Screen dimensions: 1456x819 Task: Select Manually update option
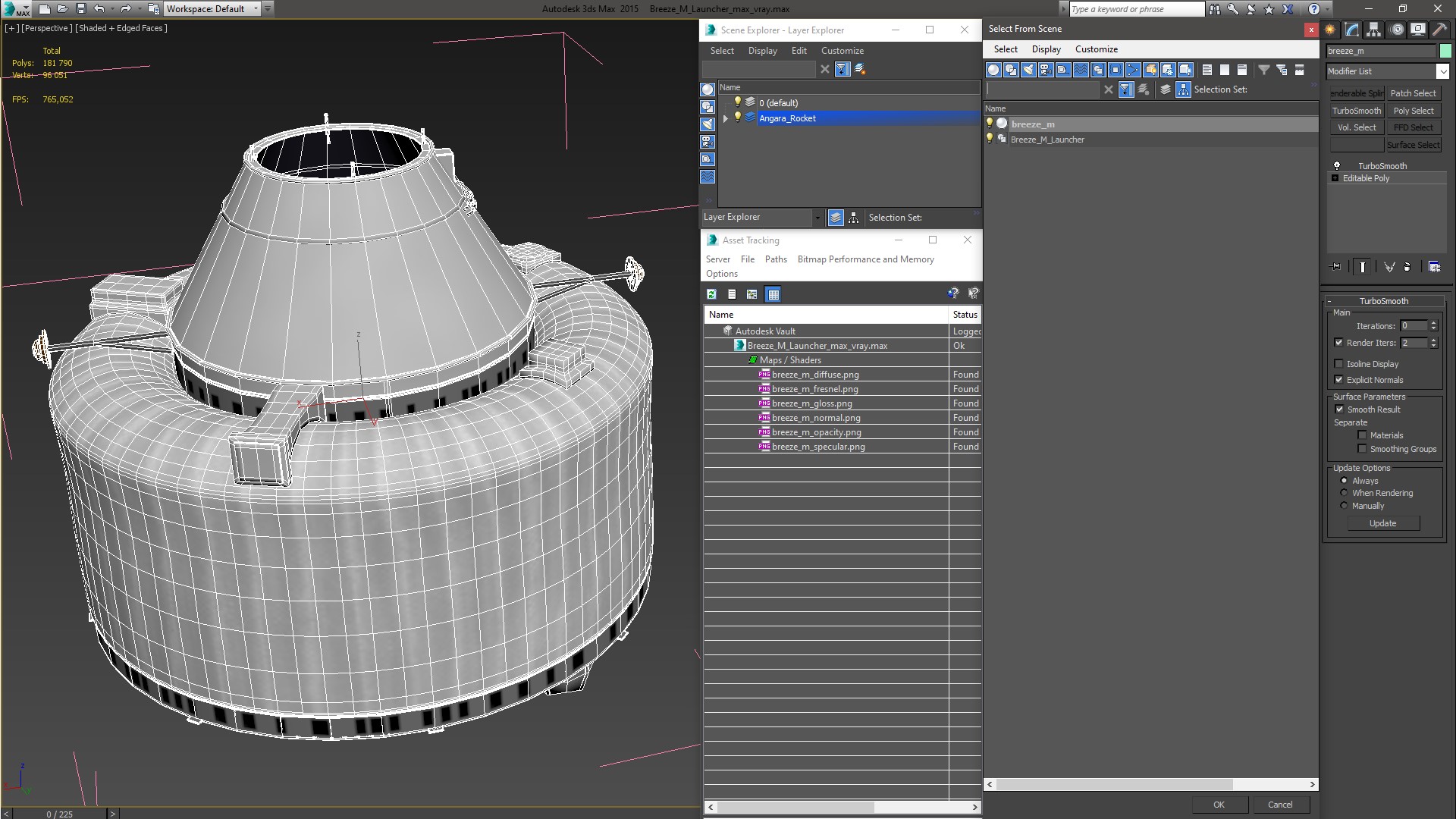1344,506
